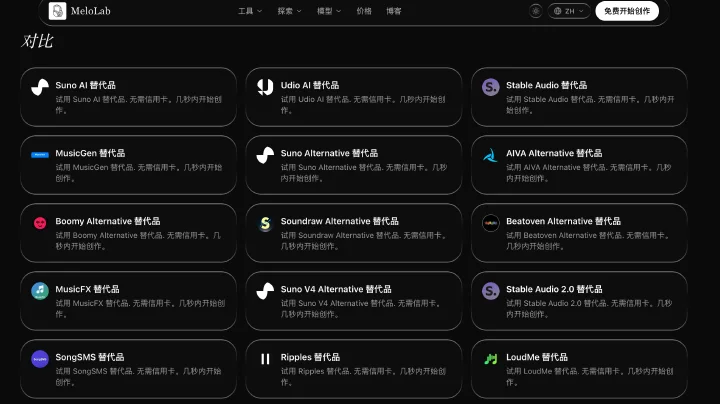The height and width of the screenshot is (404, 720).
Task: Click the Stable Audio 2.0 S icon
Action: click(490, 291)
